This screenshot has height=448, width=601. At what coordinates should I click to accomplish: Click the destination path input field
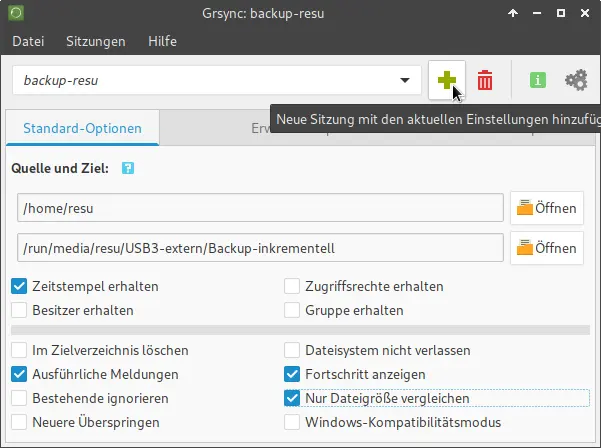(260, 247)
